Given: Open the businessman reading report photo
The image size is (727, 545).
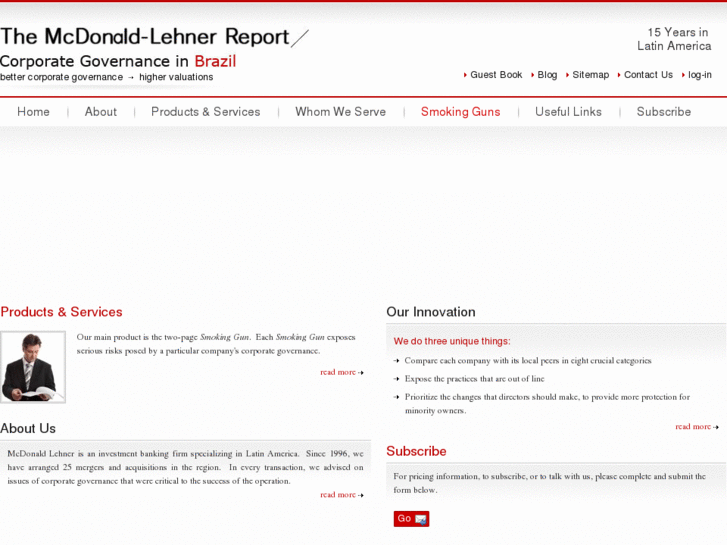Looking at the screenshot, I should pos(33,367).
